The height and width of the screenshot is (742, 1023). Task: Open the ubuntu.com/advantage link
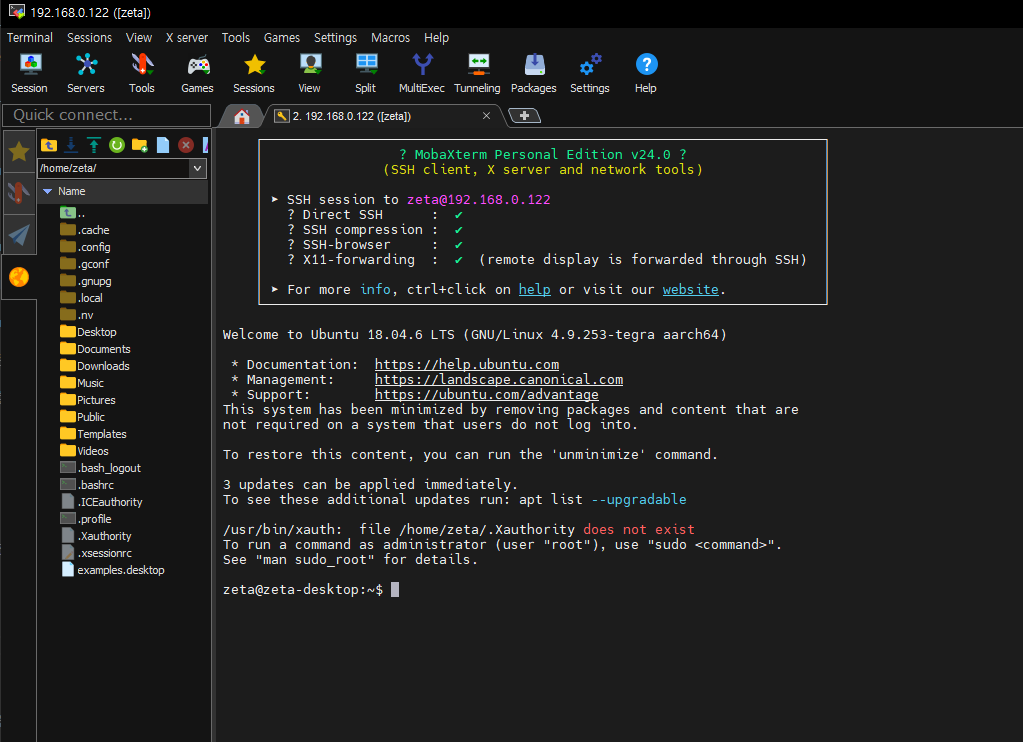pos(486,394)
